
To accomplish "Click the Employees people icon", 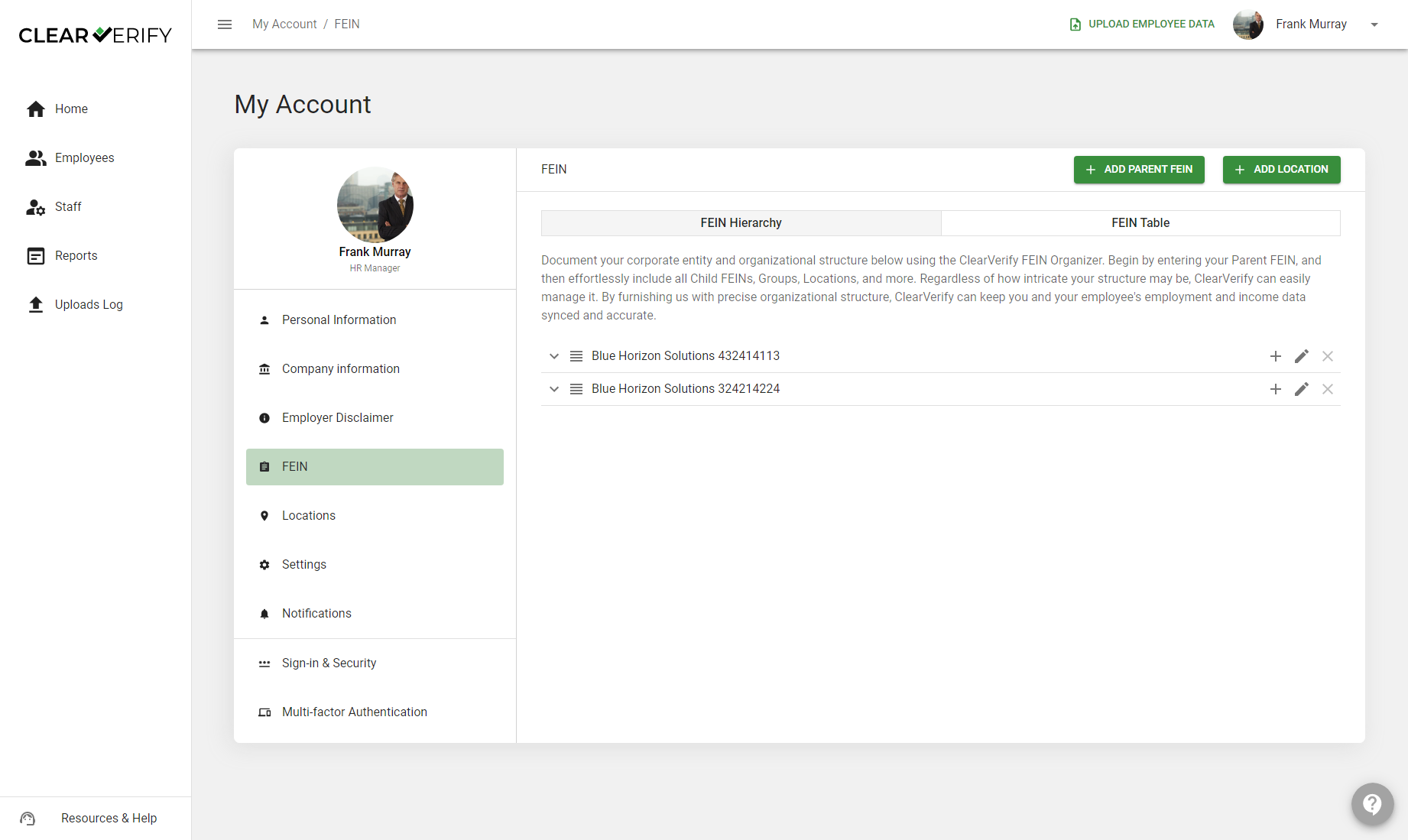I will point(36,158).
